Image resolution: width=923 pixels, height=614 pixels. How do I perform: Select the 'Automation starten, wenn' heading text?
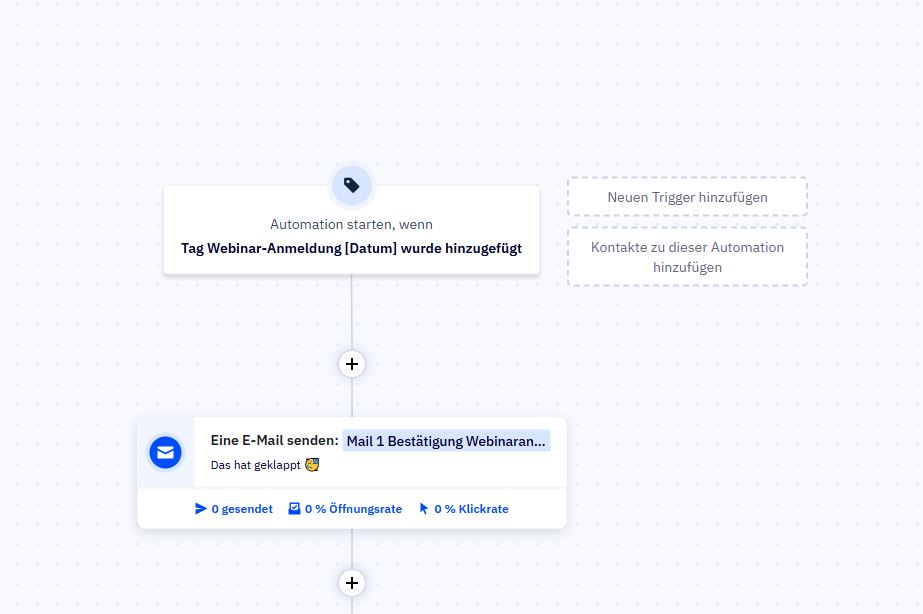pos(351,225)
